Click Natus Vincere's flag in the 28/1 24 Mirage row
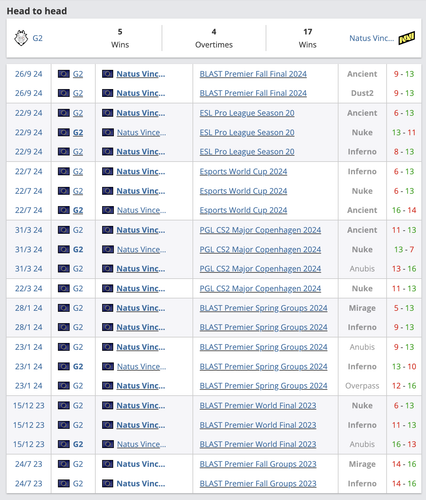 (108, 308)
